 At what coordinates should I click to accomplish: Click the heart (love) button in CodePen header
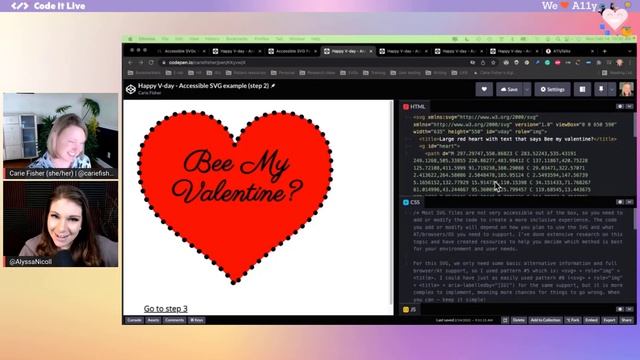[x=484, y=89]
